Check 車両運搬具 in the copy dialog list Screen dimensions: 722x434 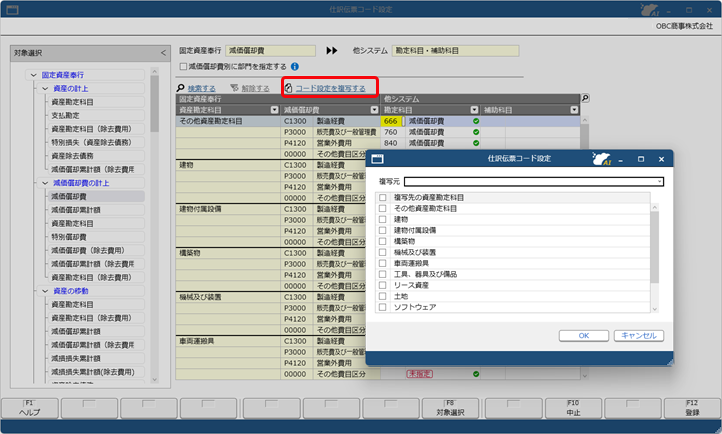[382, 263]
